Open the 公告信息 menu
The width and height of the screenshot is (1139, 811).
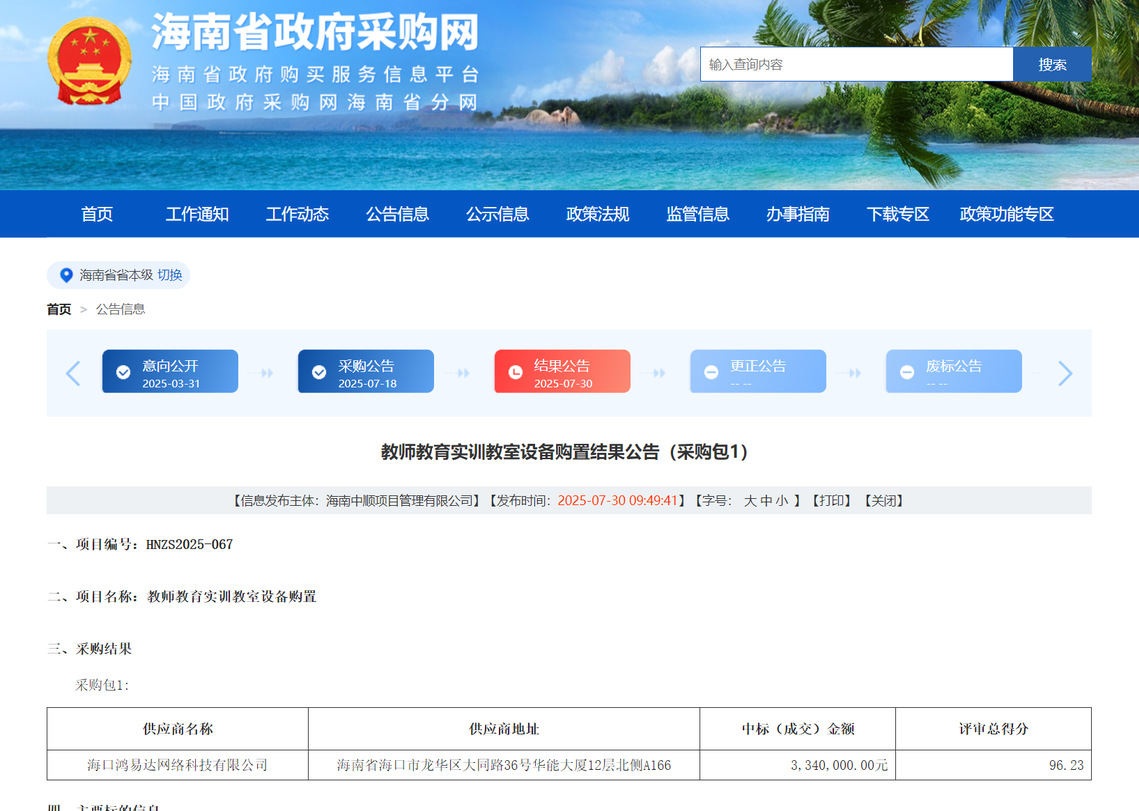point(397,214)
